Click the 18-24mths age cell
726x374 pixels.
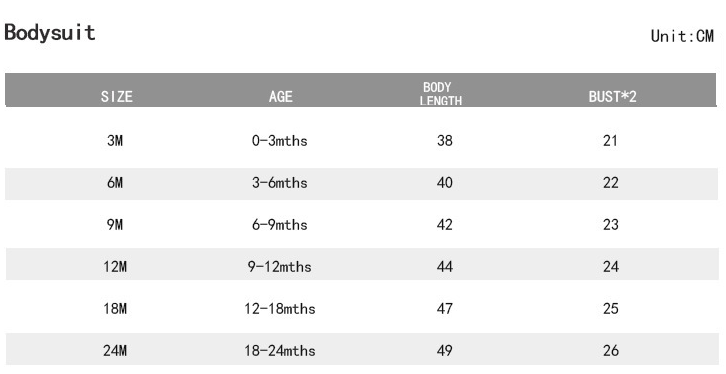pyautogui.click(x=280, y=350)
